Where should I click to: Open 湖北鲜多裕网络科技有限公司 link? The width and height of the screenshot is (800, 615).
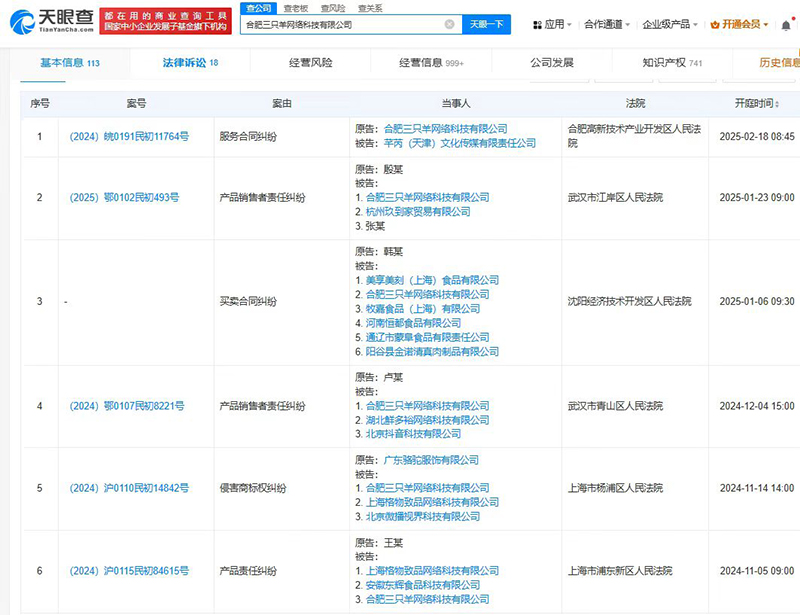pos(428,420)
